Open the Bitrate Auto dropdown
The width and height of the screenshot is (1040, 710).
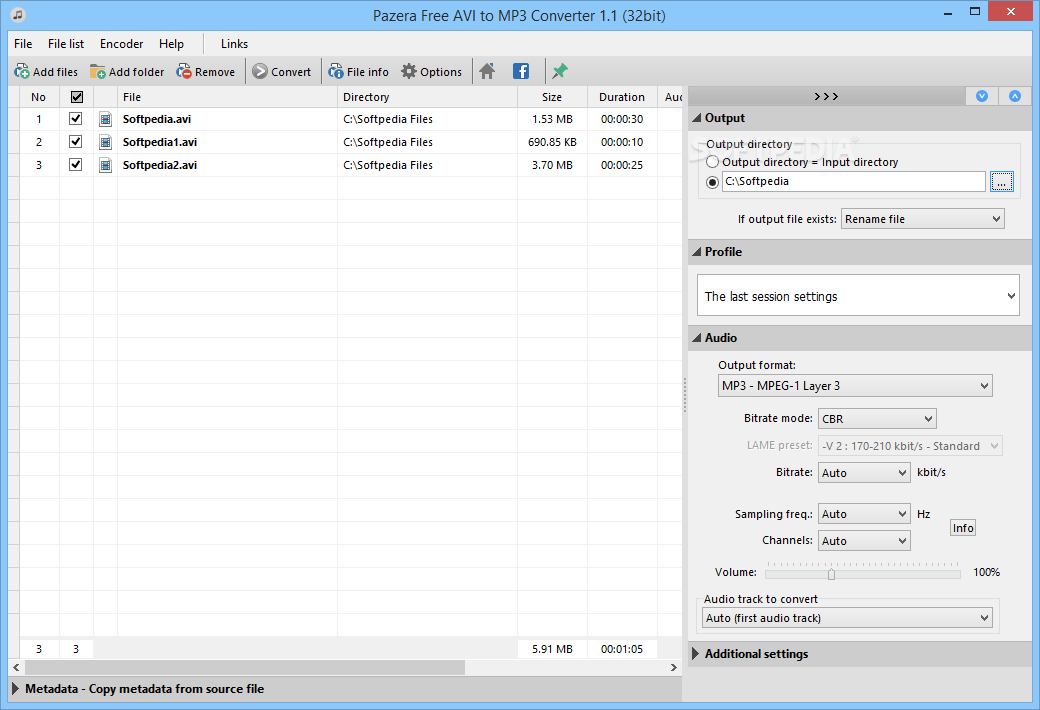pos(864,472)
